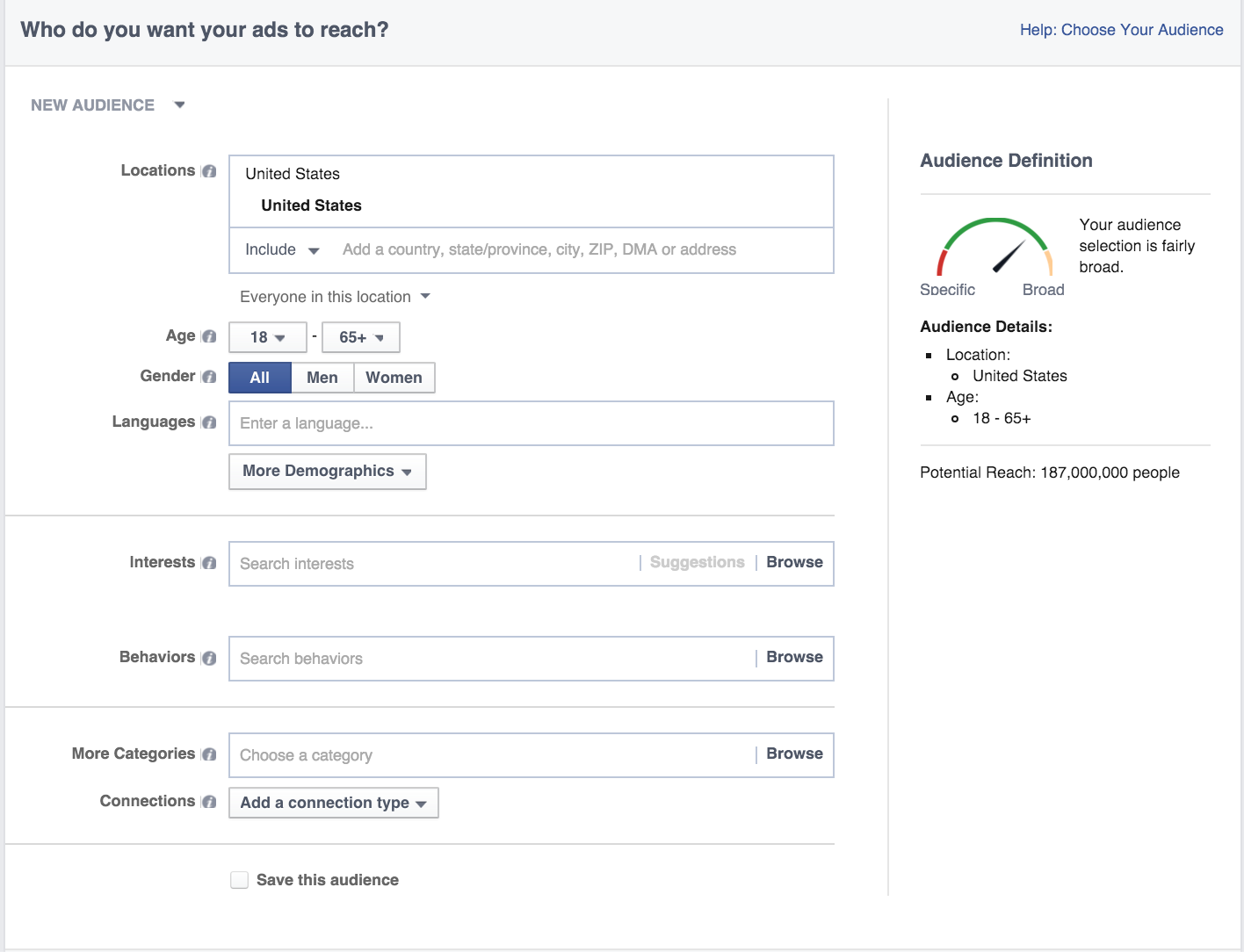The height and width of the screenshot is (952, 1244).
Task: Click the Gender help info icon
Action: coord(209,377)
